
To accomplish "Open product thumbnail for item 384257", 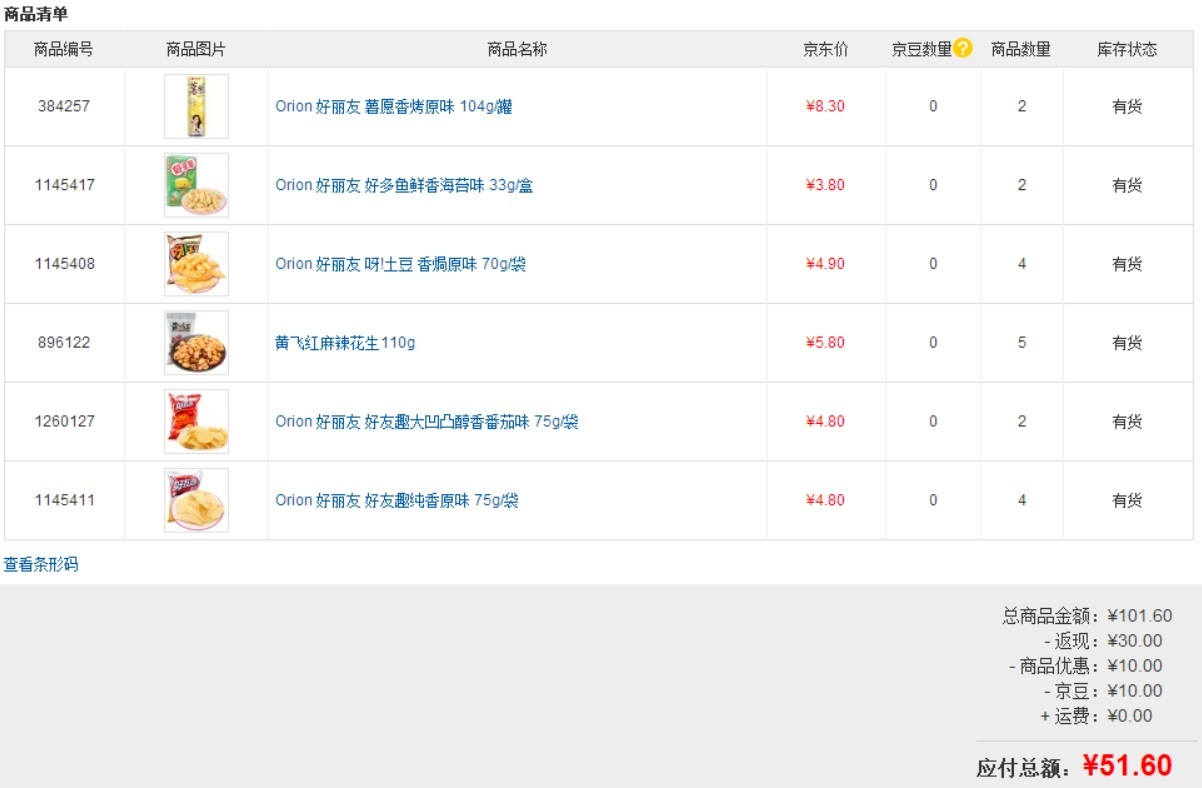I will (x=196, y=106).
